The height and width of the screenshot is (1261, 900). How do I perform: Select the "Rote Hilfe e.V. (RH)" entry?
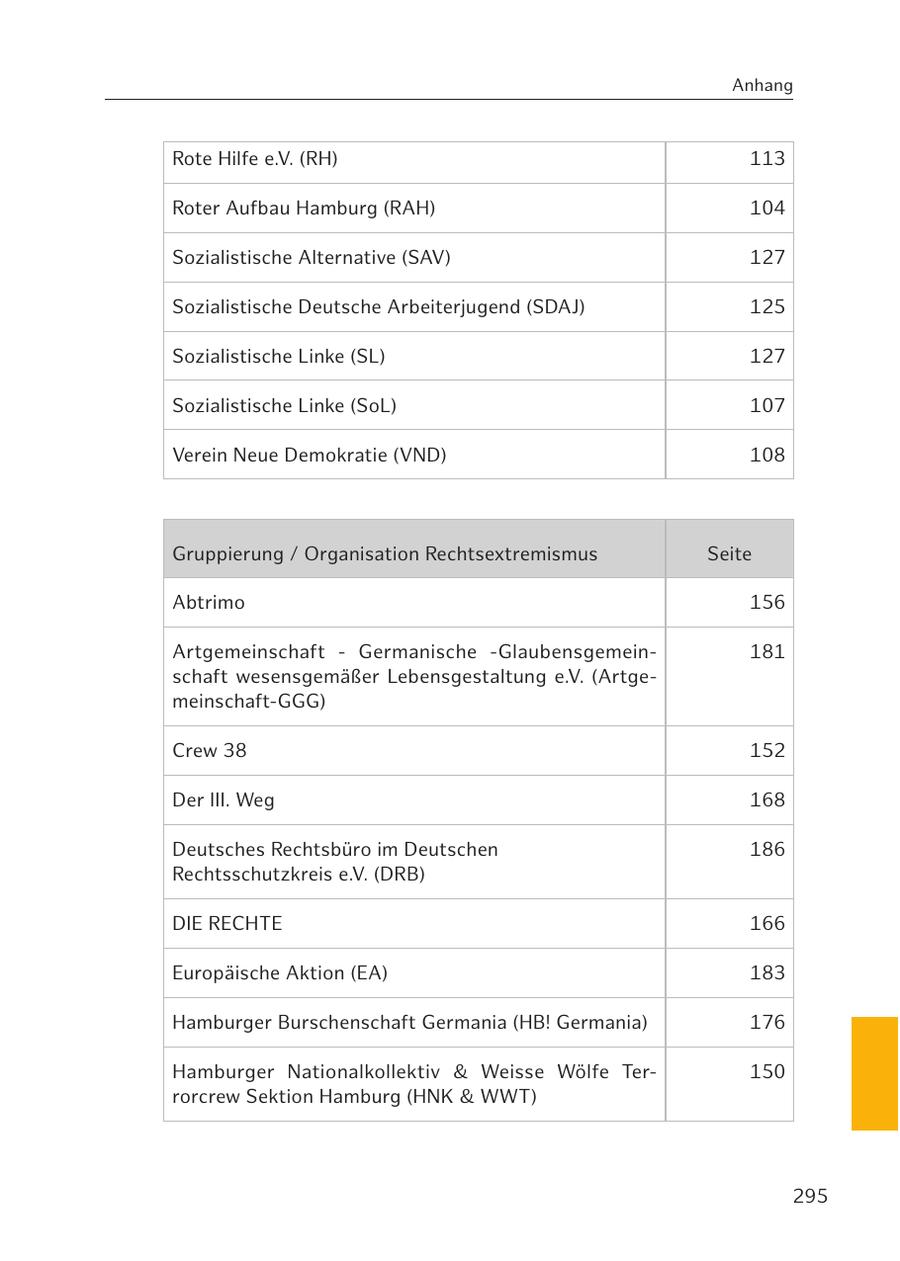pos(255,159)
